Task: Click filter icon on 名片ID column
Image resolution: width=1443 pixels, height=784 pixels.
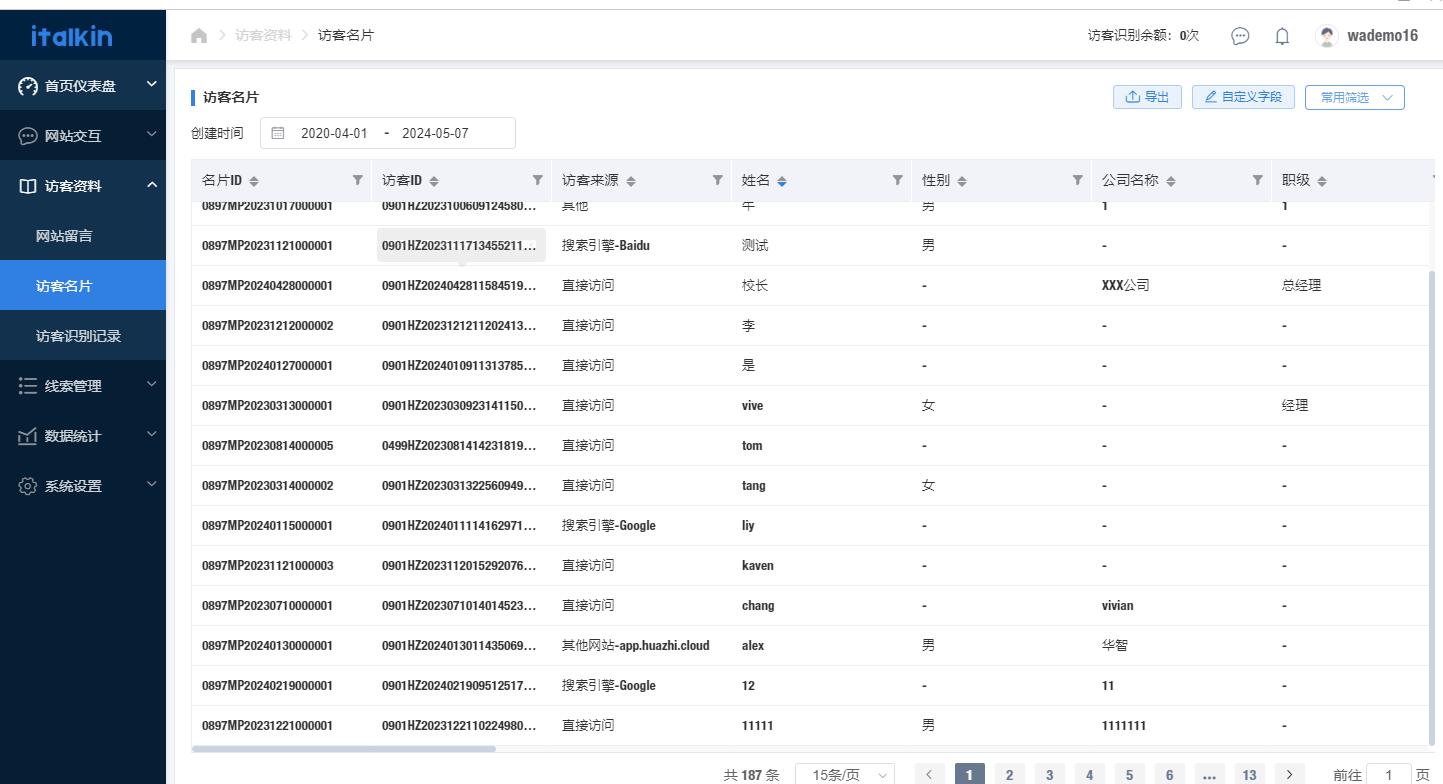Action: 358,180
